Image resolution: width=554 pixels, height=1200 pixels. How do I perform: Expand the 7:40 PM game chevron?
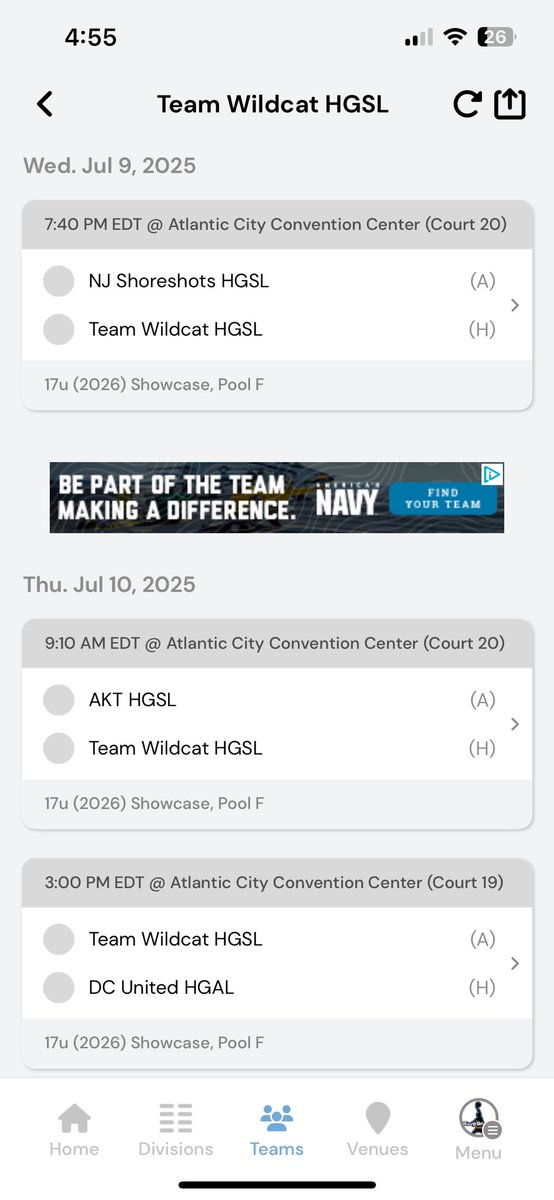coord(515,305)
